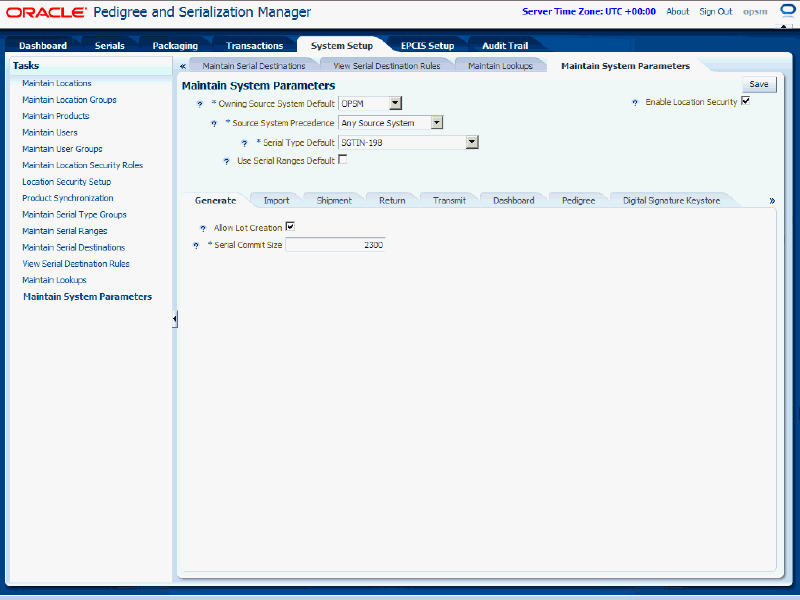
Task: Open Source System Precedence dropdown
Action: [x=436, y=123]
